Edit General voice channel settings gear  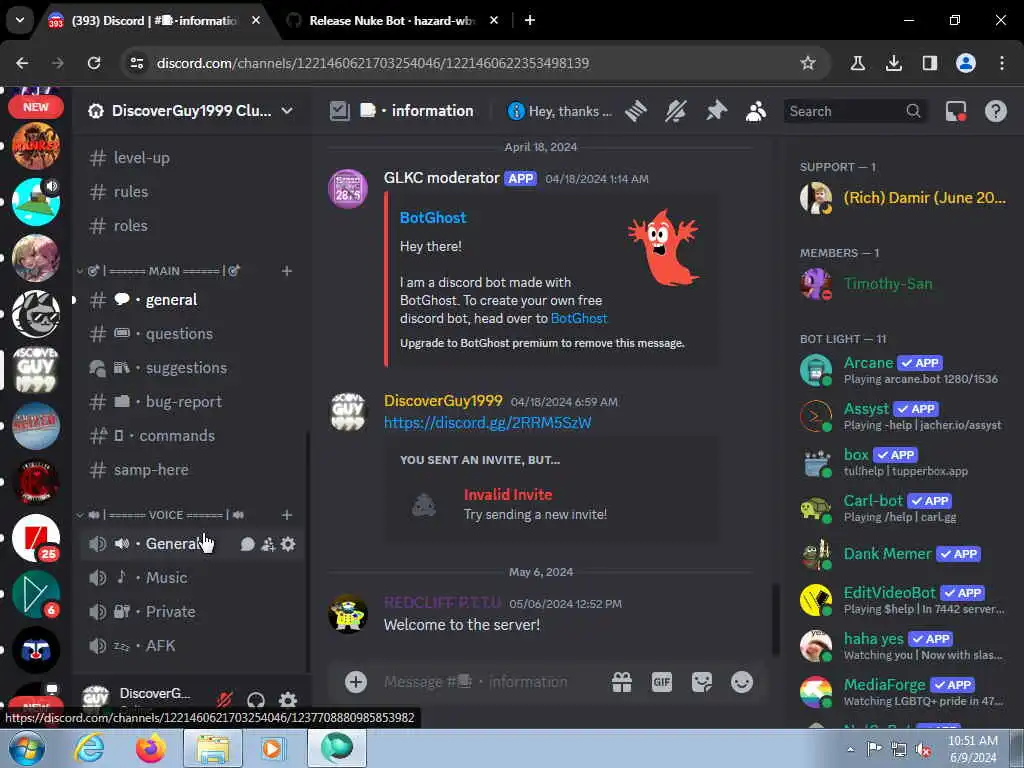tap(288, 544)
